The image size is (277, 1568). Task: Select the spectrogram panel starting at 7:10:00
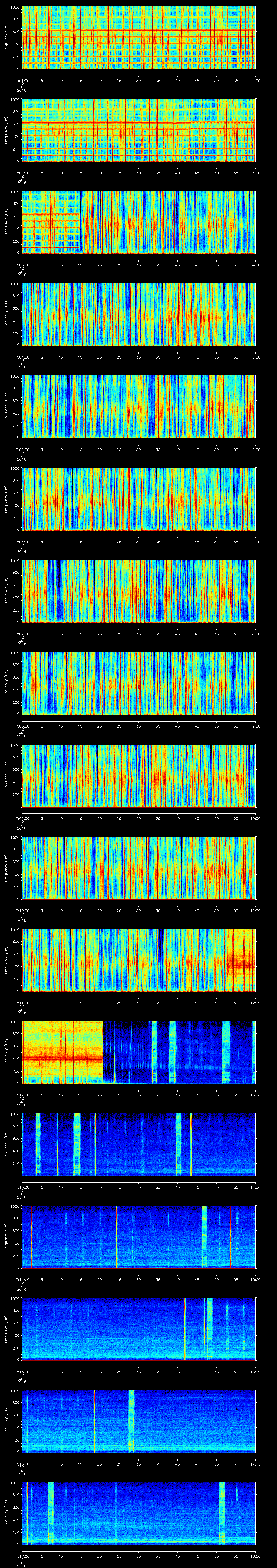[139, 868]
